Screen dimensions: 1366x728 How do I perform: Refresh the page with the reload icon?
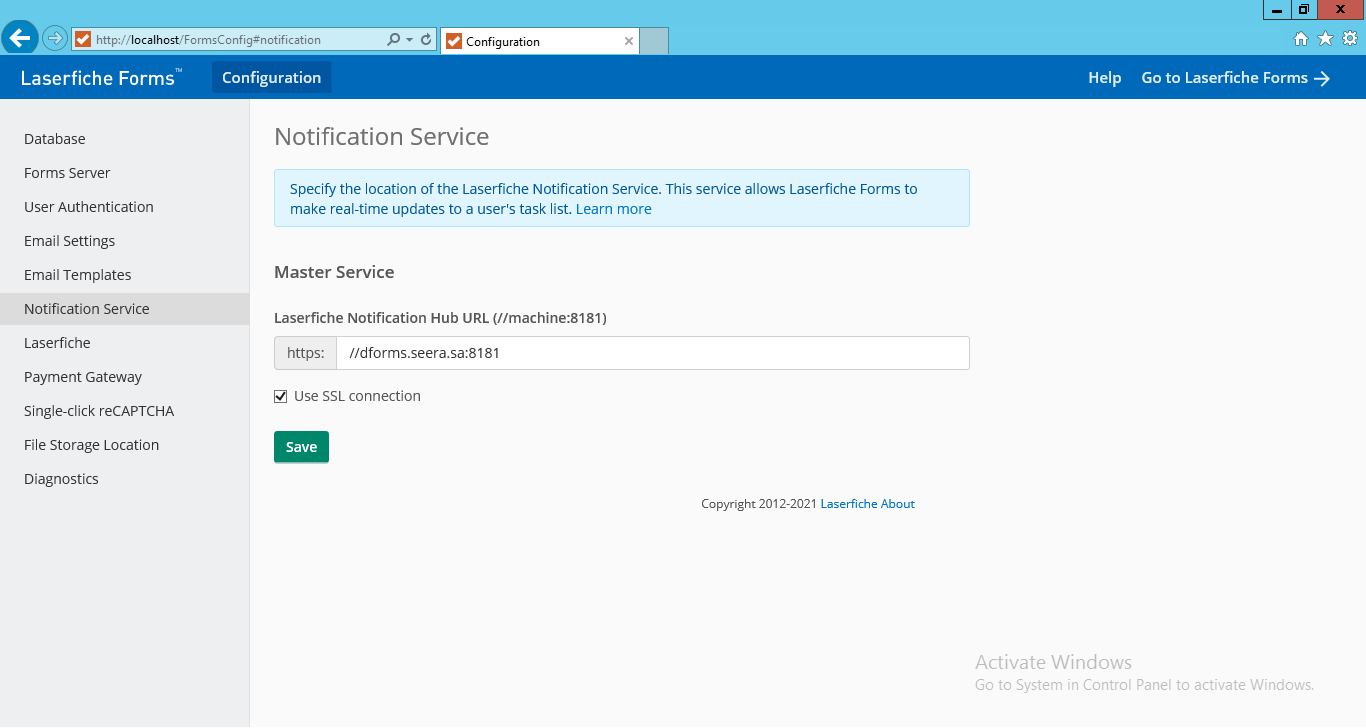coord(426,40)
